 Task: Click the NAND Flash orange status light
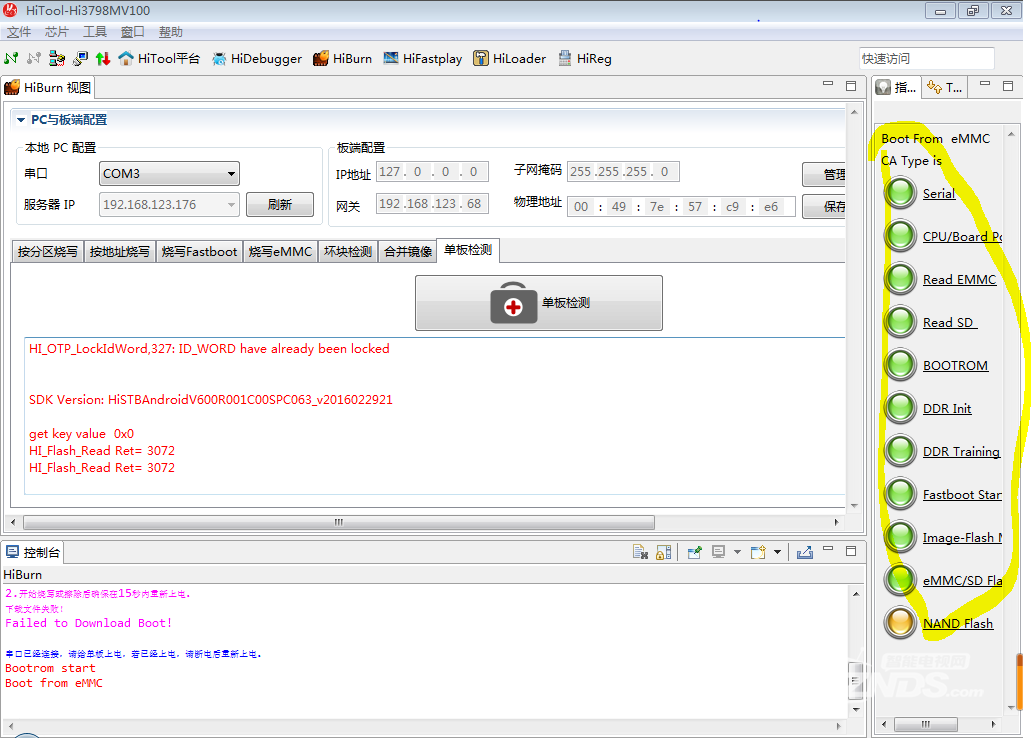pos(900,622)
